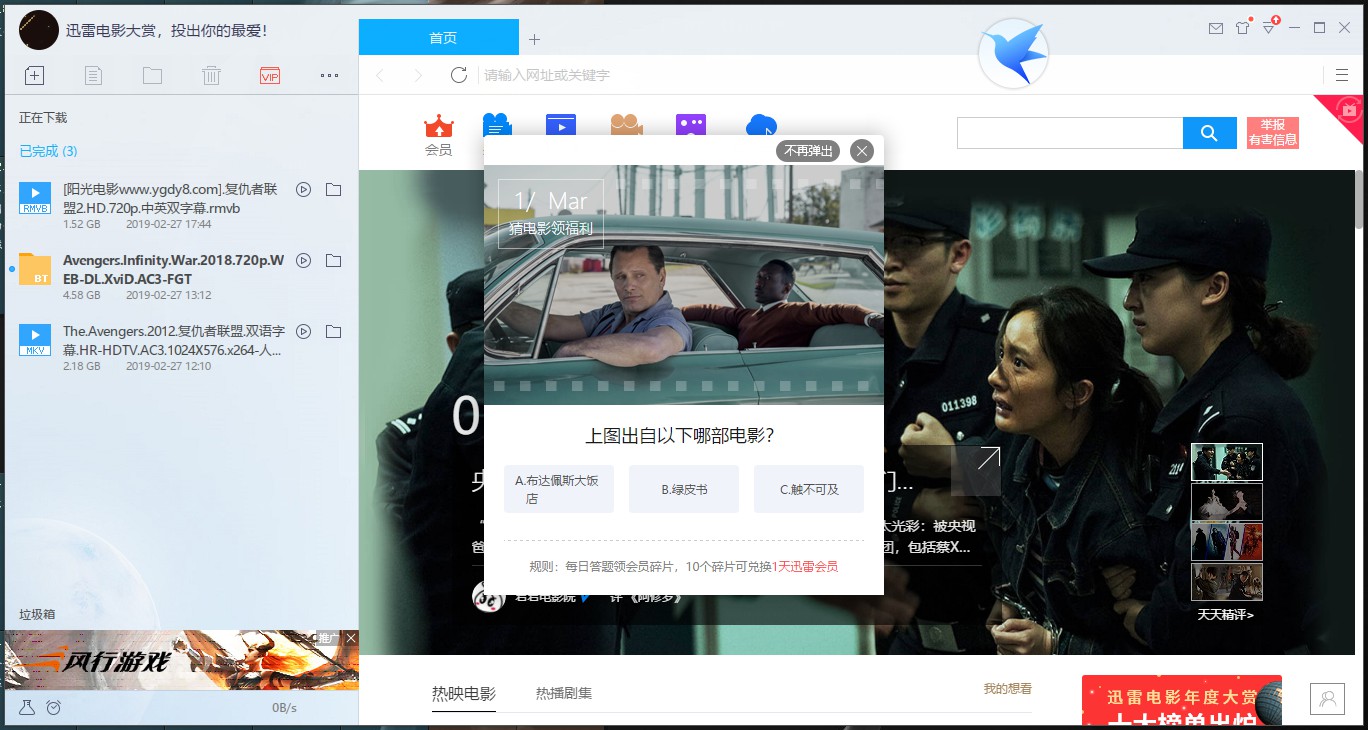Click the alarm clock scheduler icon
Image resolution: width=1368 pixels, height=730 pixels.
pos(54,708)
